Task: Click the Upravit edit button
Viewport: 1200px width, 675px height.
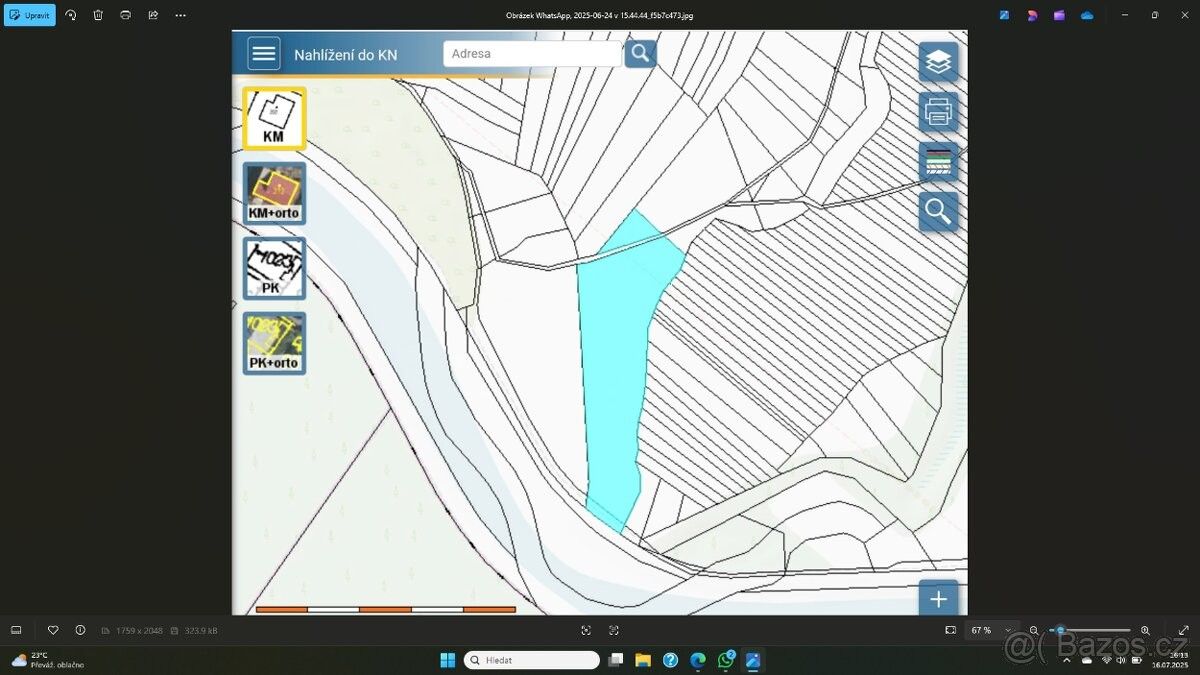Action: (x=30, y=15)
